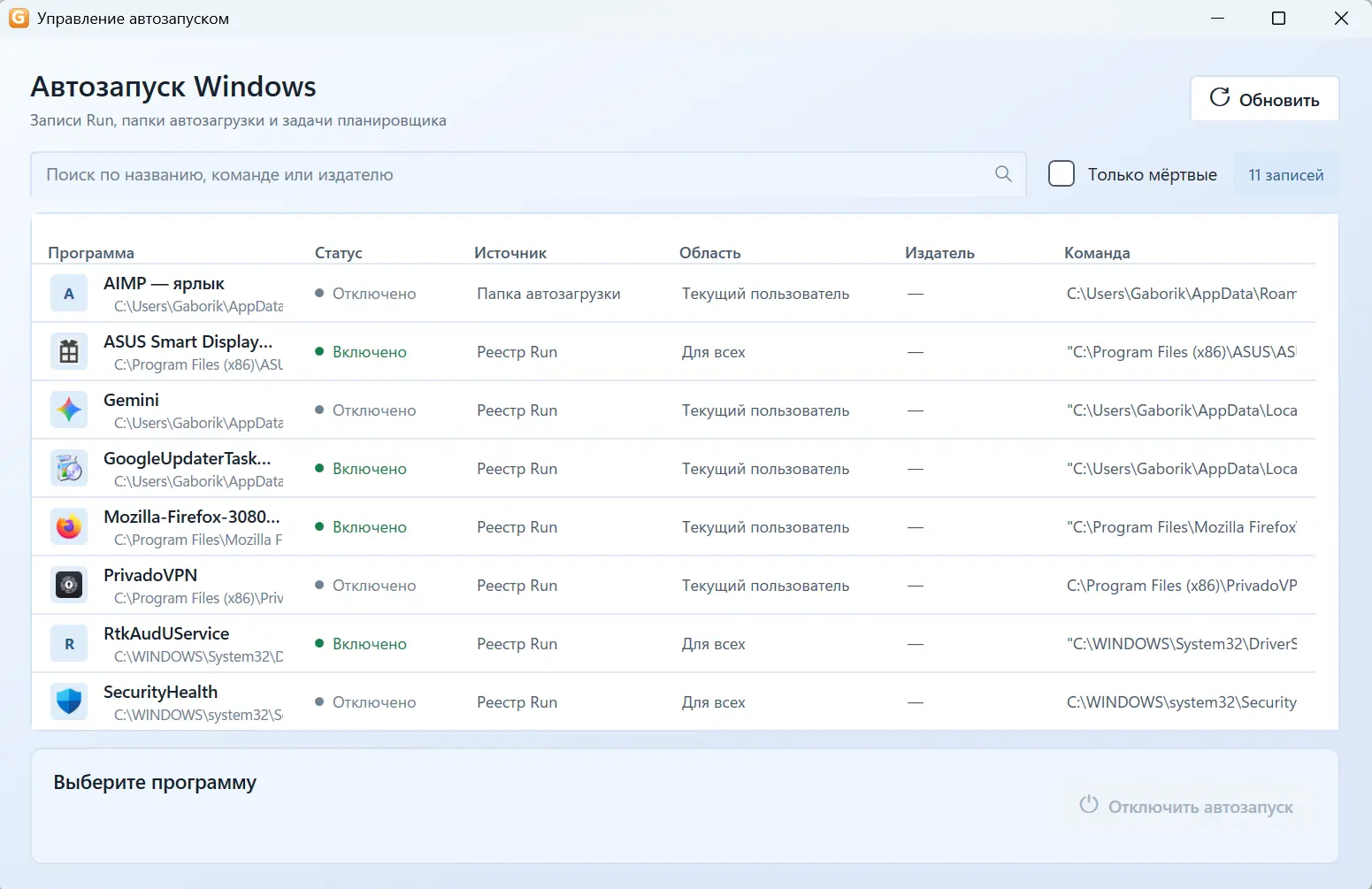Click the app logo in title bar
This screenshot has height=889, width=1372.
19,18
